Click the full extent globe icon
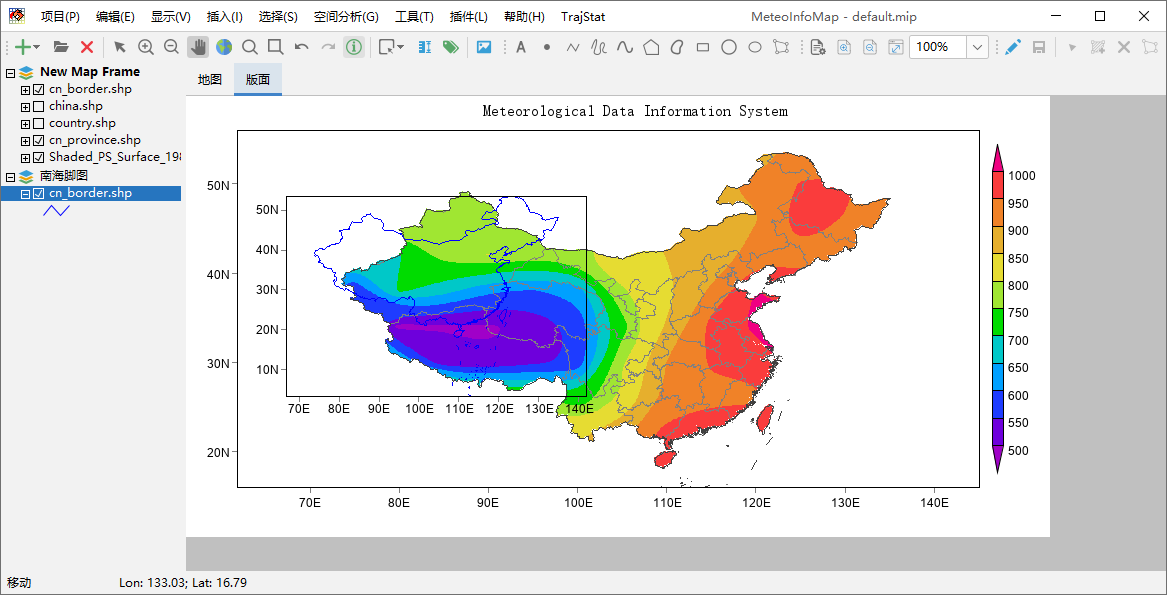Screen dimensions: 1167x595 224,47
